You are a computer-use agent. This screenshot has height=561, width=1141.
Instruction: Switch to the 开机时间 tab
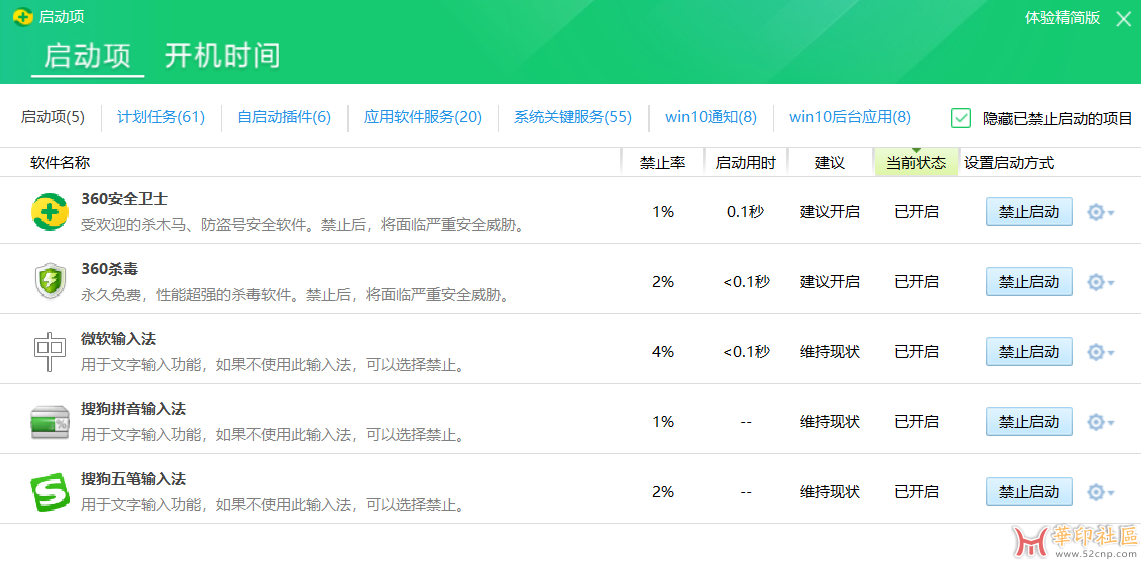pyautogui.click(x=222, y=56)
